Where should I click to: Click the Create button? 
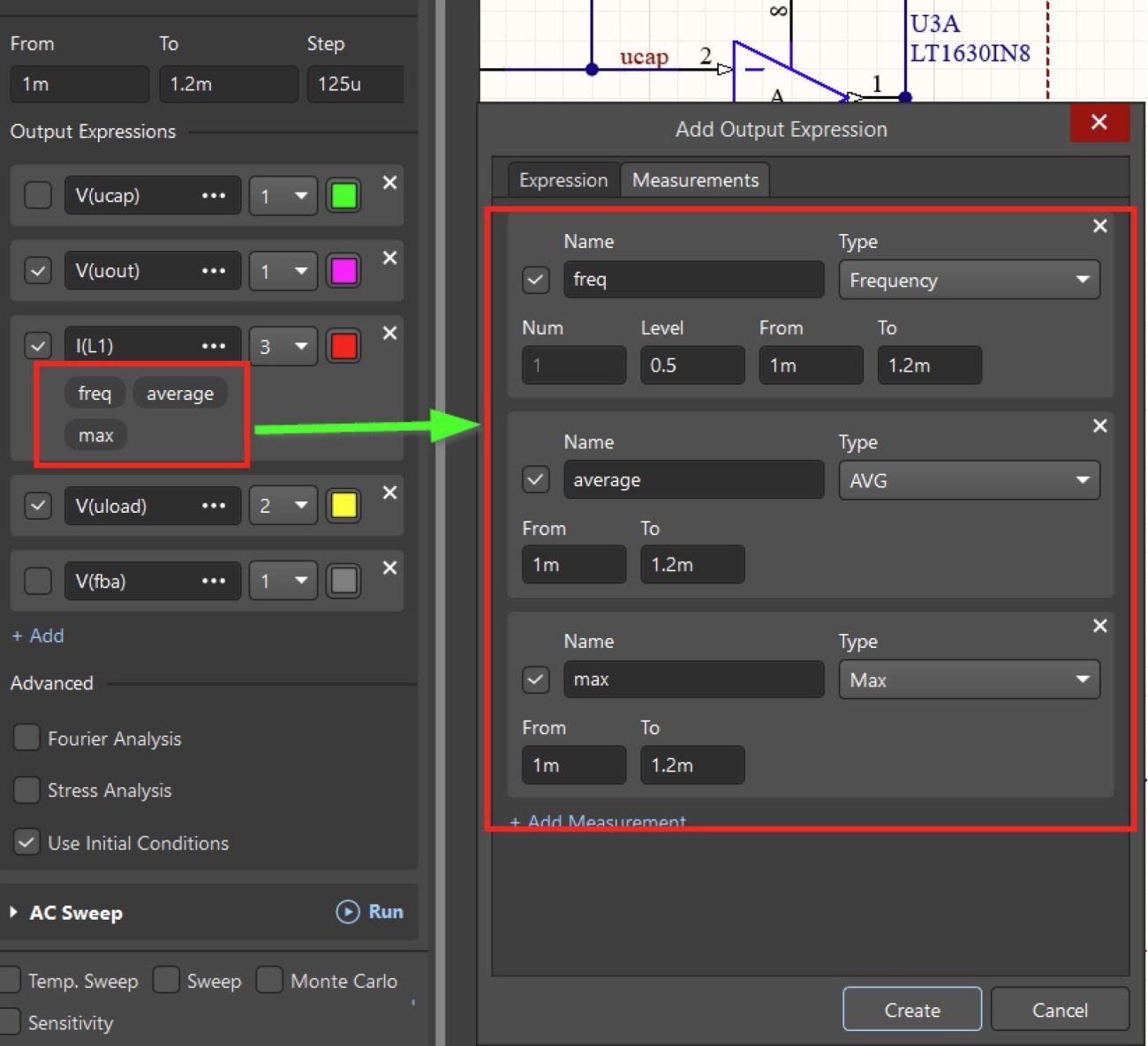[911, 1009]
